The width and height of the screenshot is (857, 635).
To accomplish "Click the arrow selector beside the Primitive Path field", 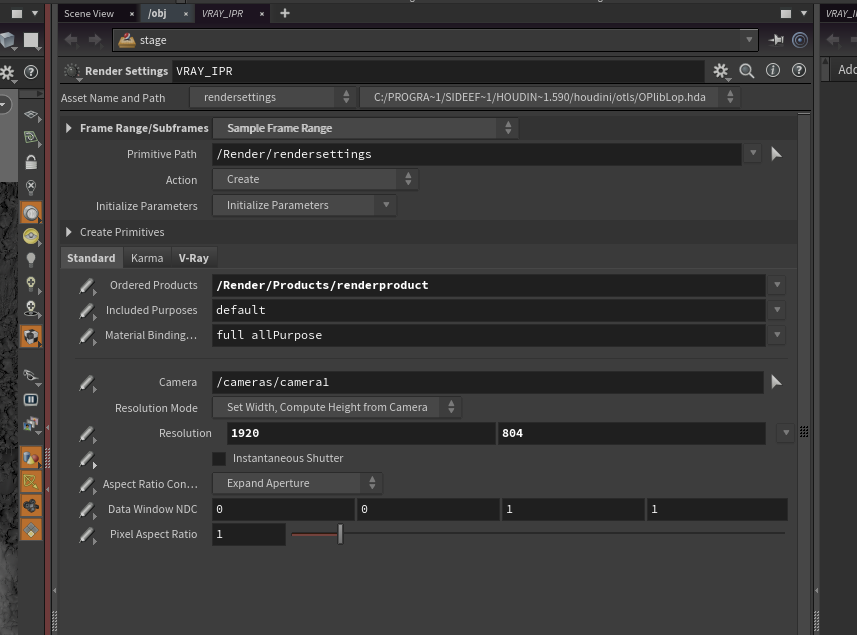I will (x=776, y=154).
